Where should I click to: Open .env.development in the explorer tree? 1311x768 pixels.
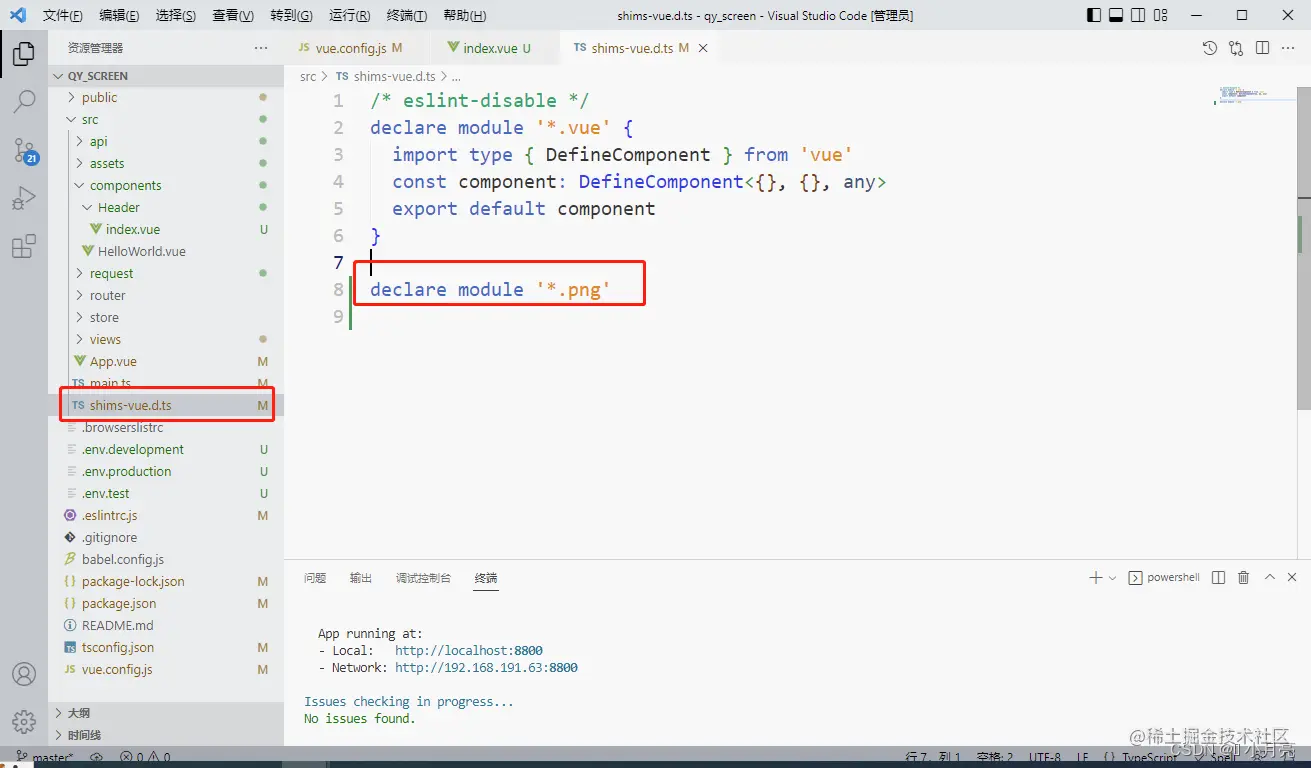132,449
